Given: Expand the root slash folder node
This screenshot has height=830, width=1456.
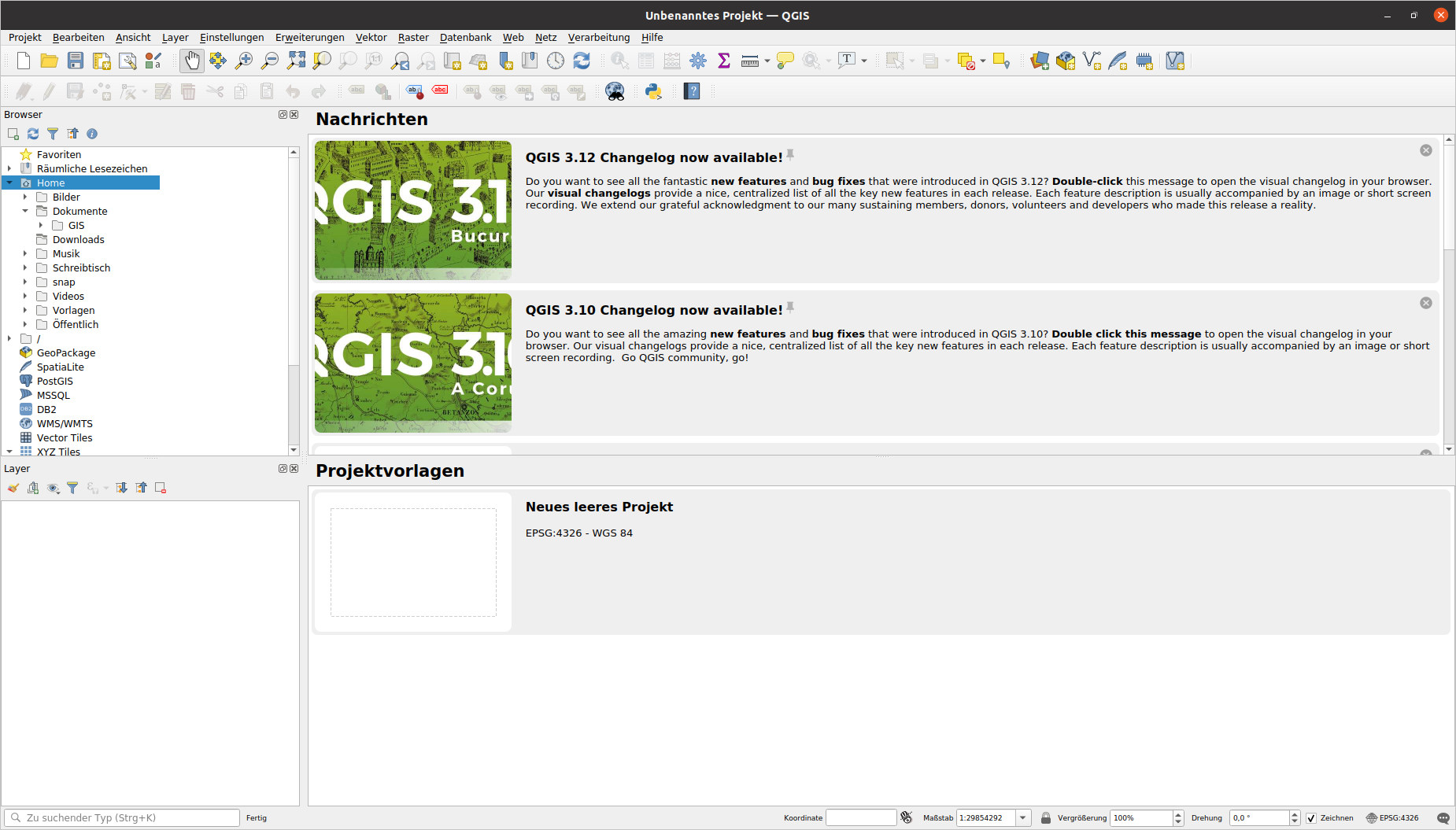Looking at the screenshot, I should click(x=9, y=338).
